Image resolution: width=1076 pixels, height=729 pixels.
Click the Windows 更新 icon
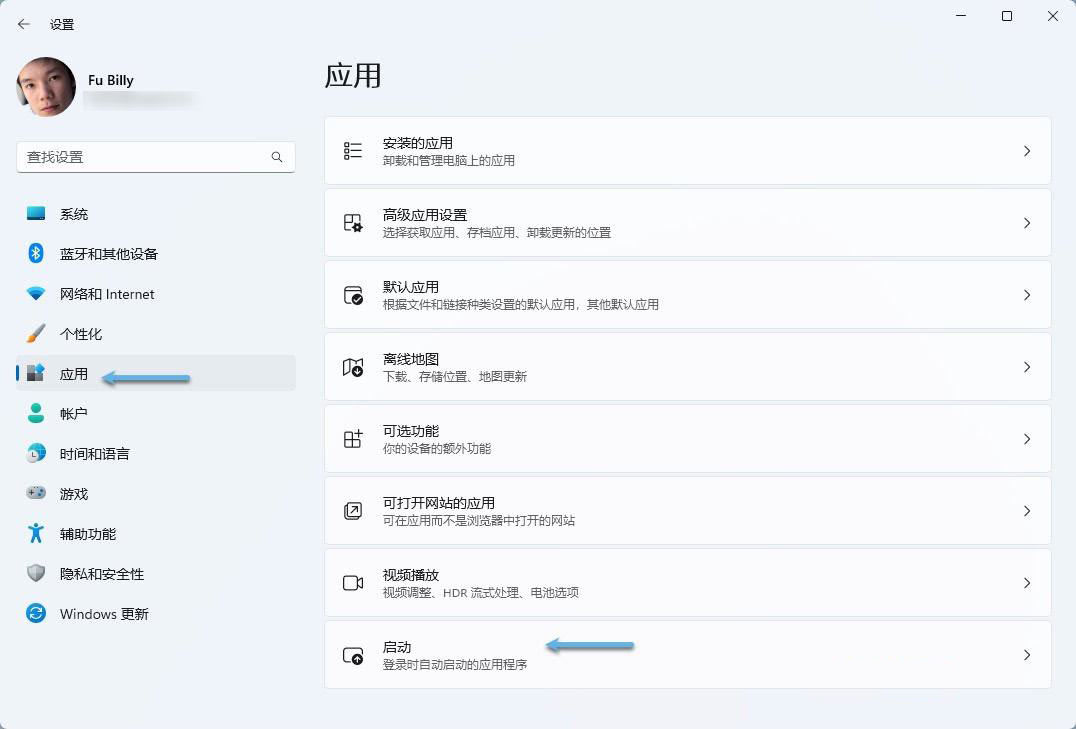click(36, 613)
